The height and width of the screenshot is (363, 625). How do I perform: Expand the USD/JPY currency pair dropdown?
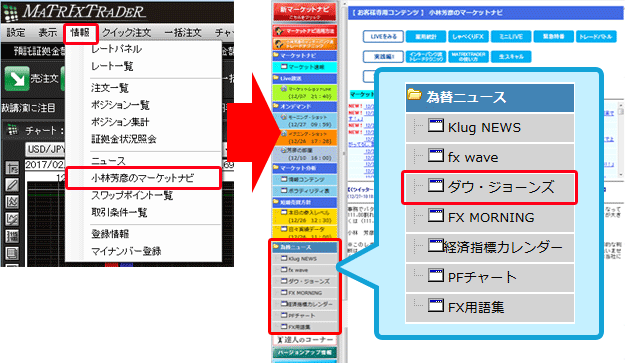[45, 149]
